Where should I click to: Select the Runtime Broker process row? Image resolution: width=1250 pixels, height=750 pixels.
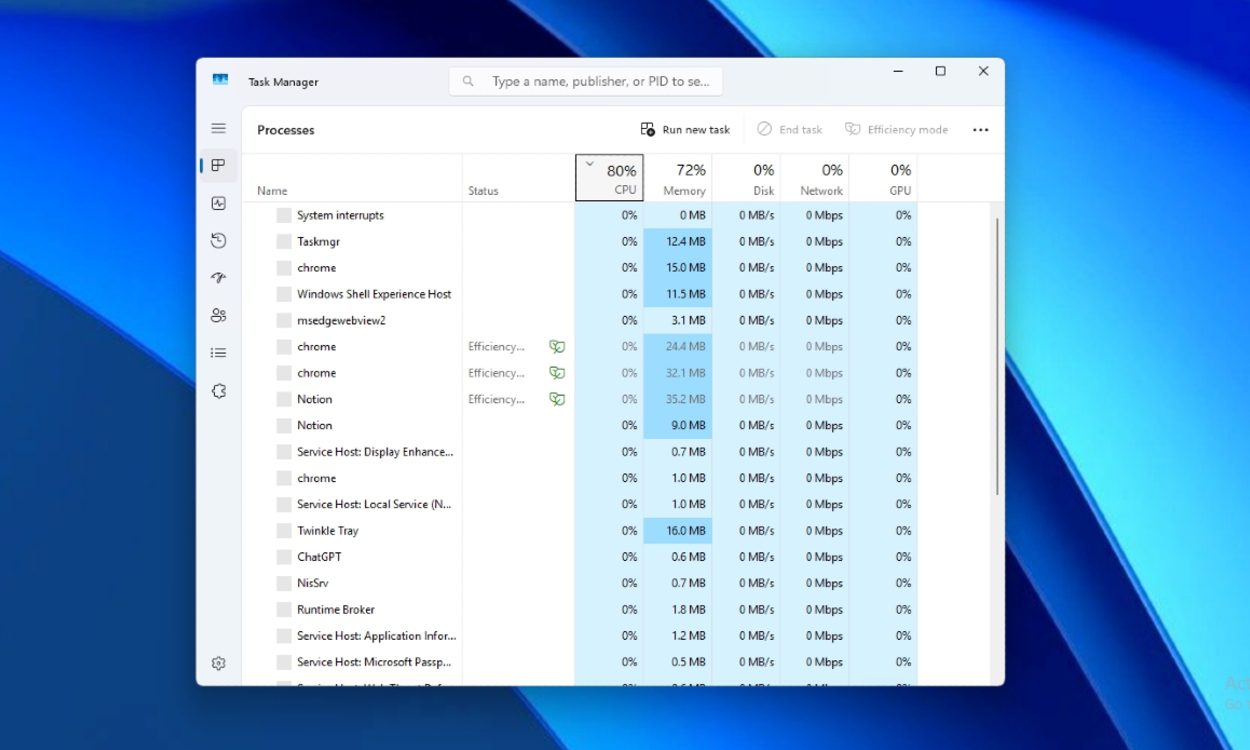tap(580, 609)
